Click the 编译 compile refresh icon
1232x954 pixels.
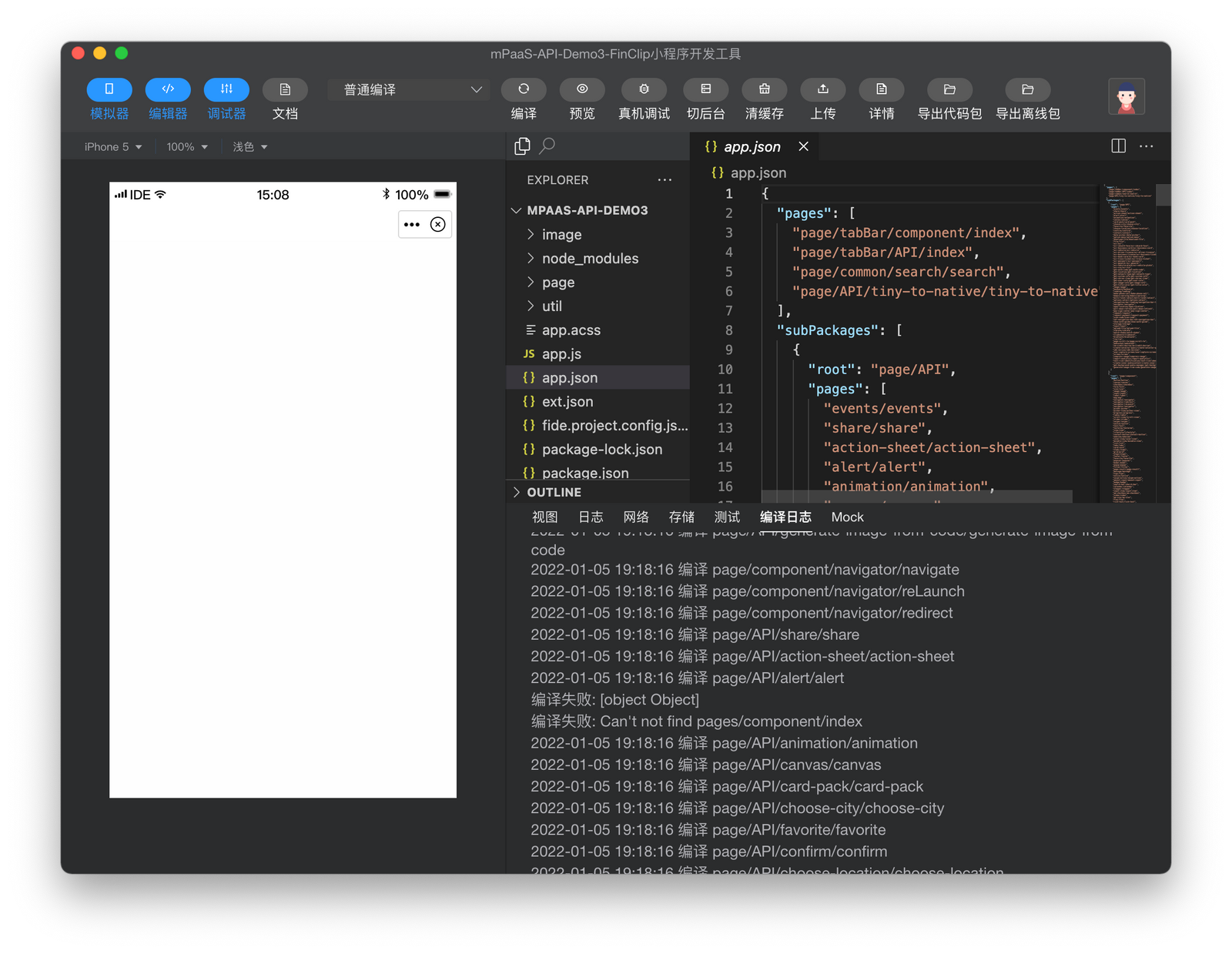524,89
